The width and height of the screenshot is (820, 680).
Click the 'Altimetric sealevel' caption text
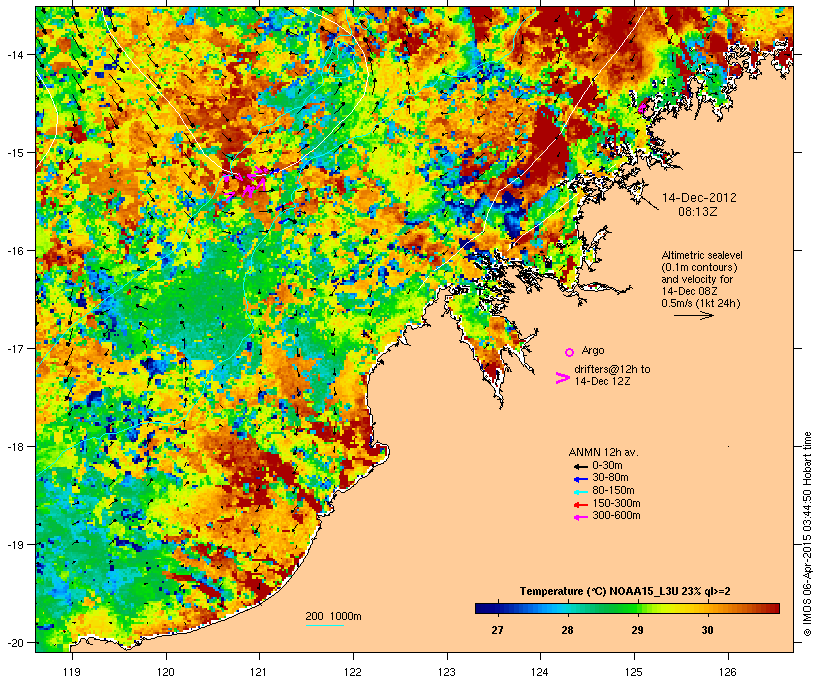(x=702, y=255)
